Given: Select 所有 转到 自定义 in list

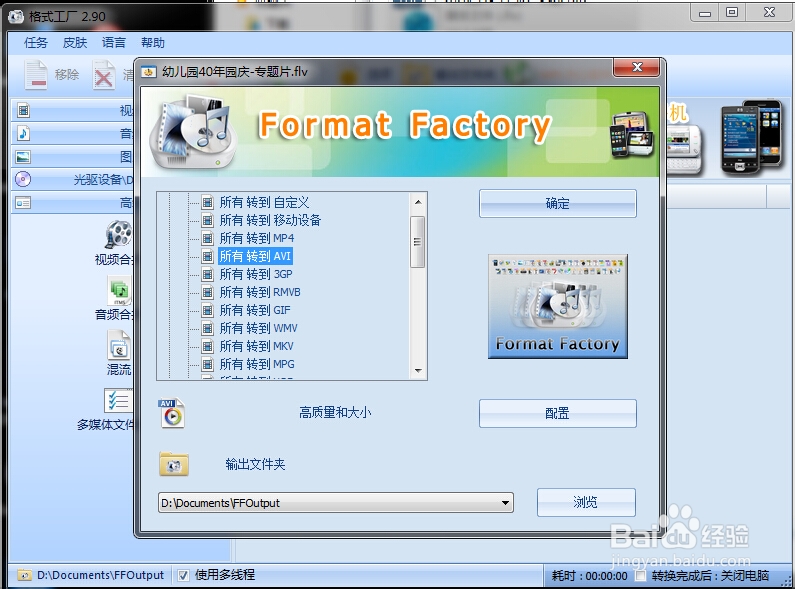Looking at the screenshot, I should pos(264,203).
